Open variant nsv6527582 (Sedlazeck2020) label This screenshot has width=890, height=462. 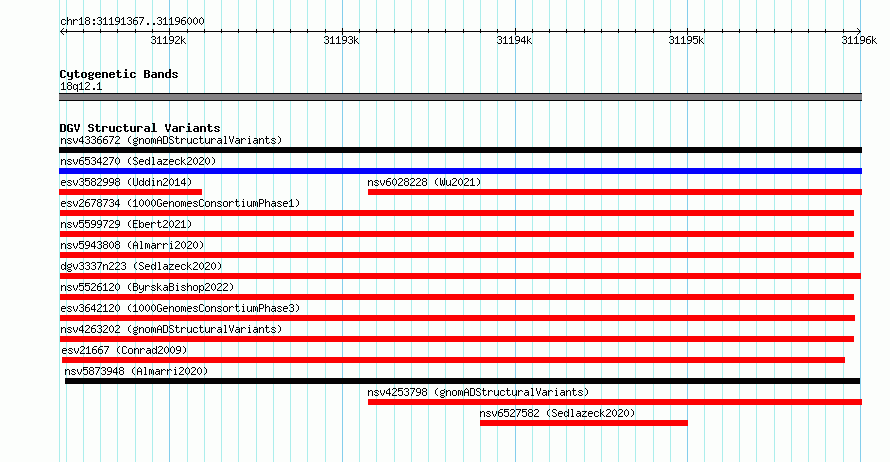557,413
